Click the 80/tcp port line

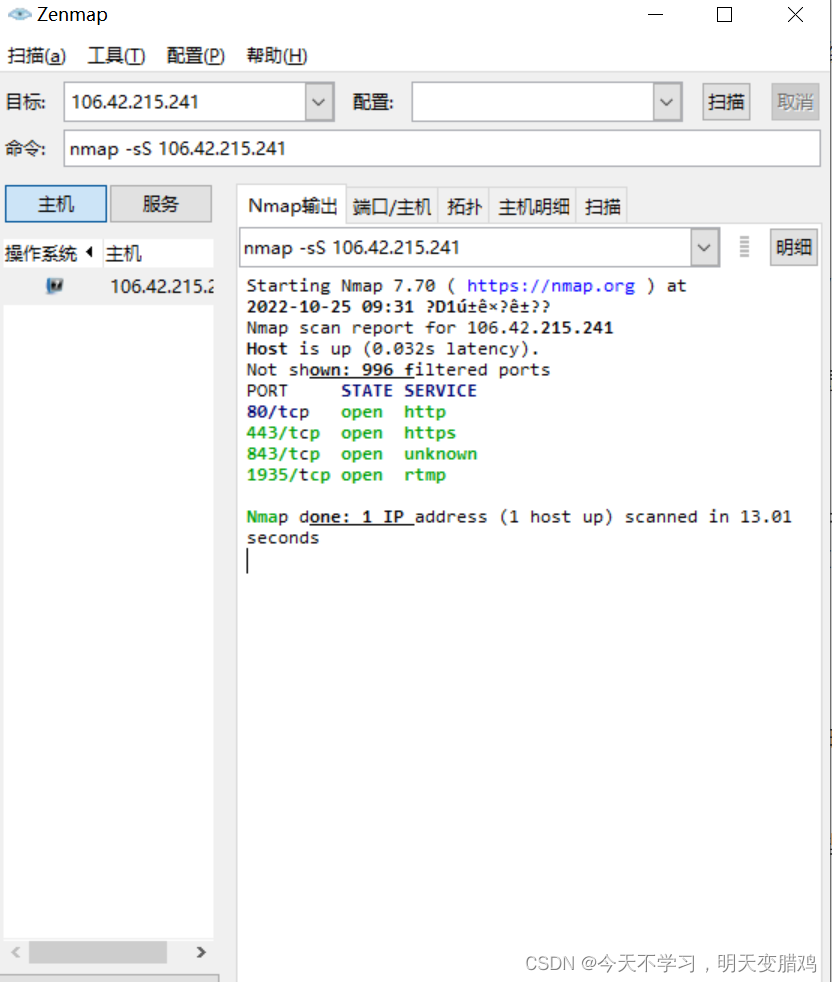click(x=346, y=412)
